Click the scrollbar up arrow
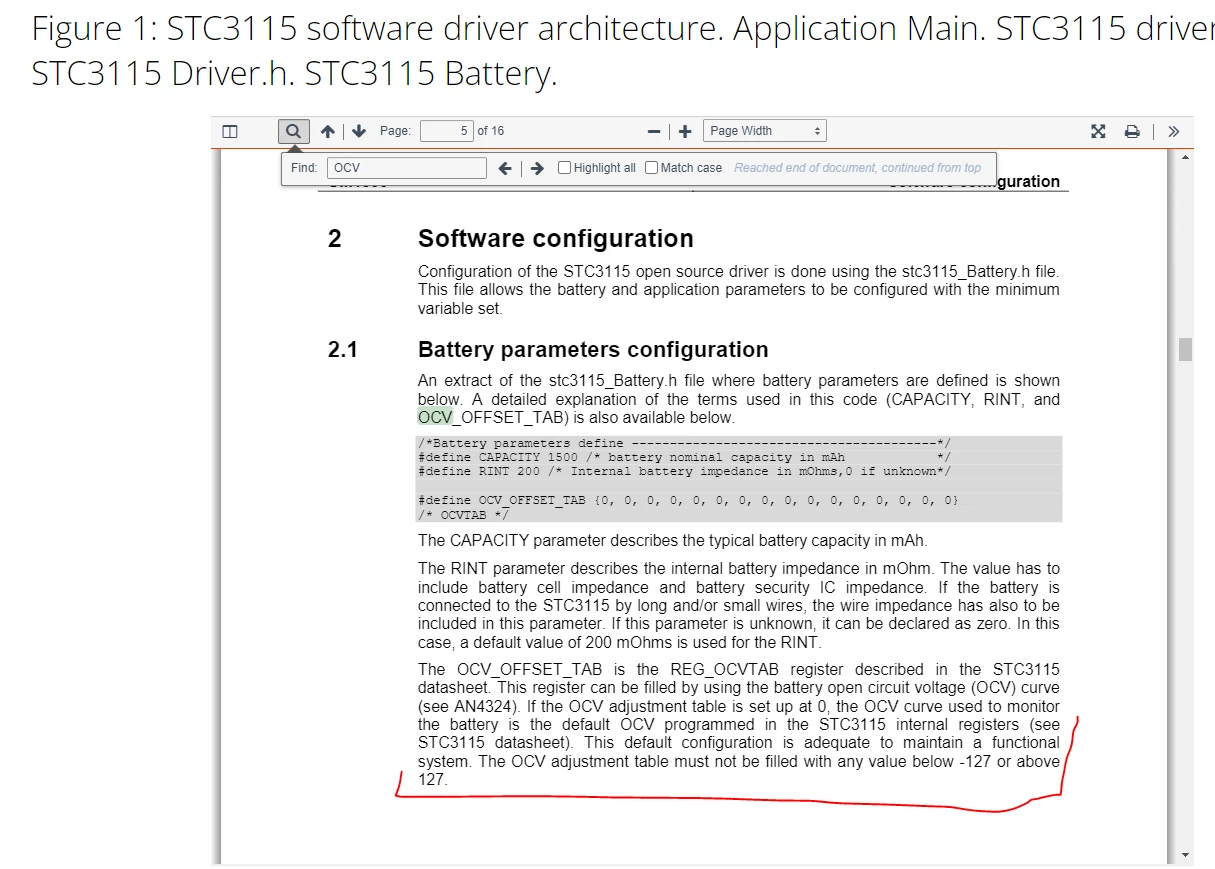 [1186, 157]
